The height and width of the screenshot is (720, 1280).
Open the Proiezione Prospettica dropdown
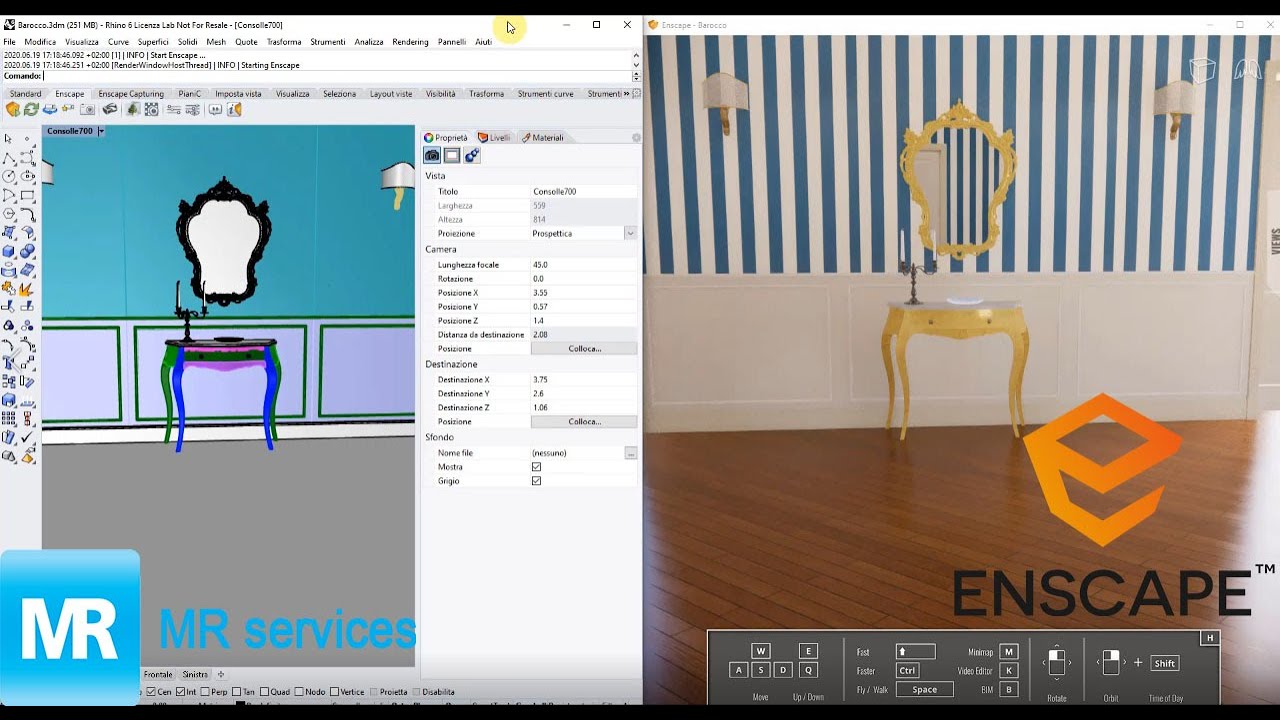630,233
